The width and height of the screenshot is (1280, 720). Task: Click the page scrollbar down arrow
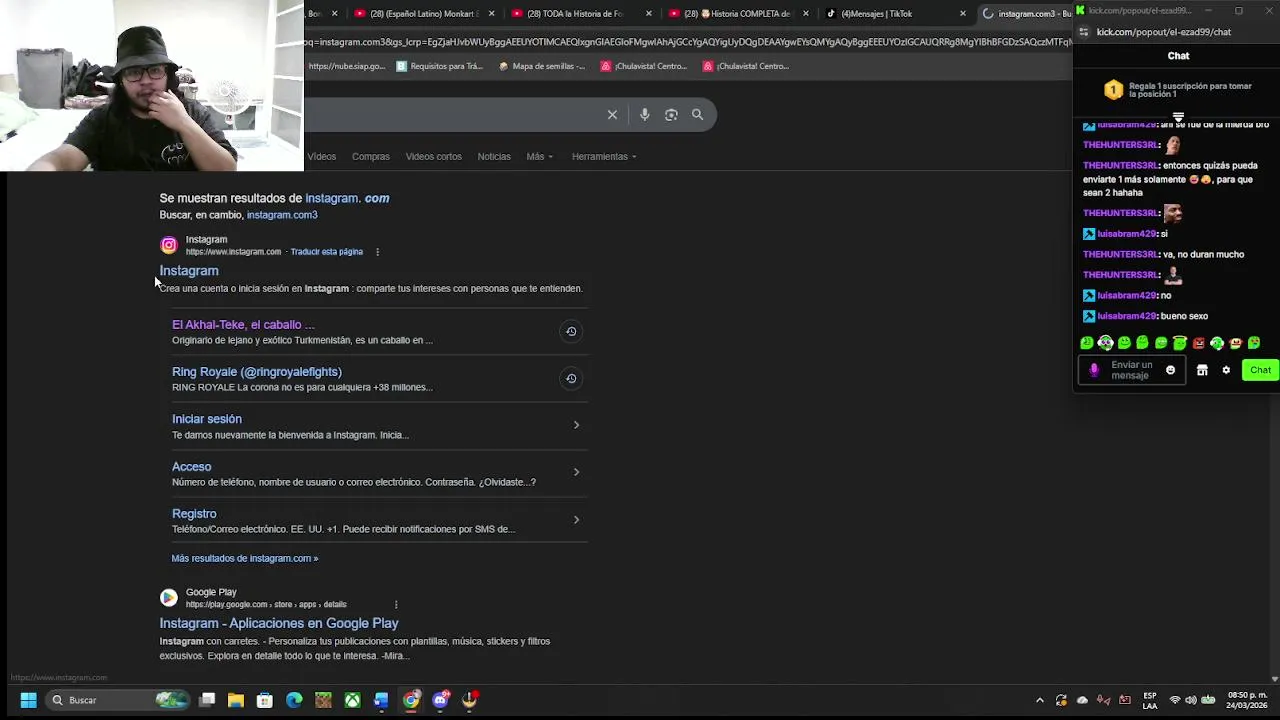point(1274,679)
